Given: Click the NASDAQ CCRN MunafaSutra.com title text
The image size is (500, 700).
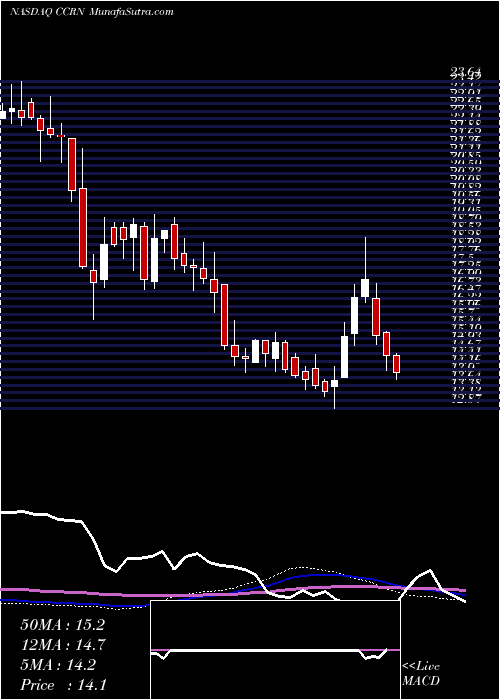Looking at the screenshot, I should coord(92,12).
